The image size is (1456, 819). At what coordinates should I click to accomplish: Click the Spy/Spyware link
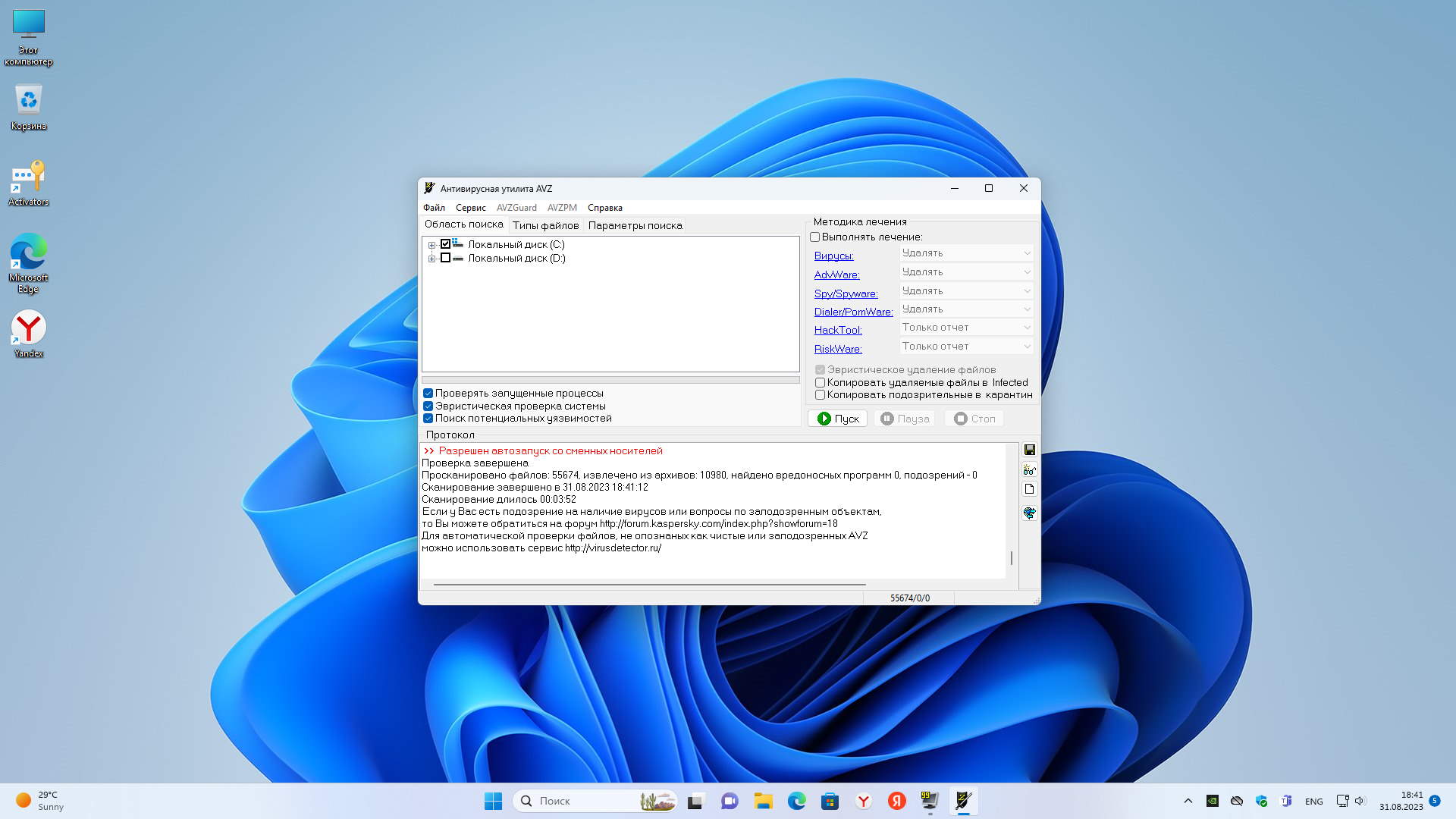tap(846, 293)
